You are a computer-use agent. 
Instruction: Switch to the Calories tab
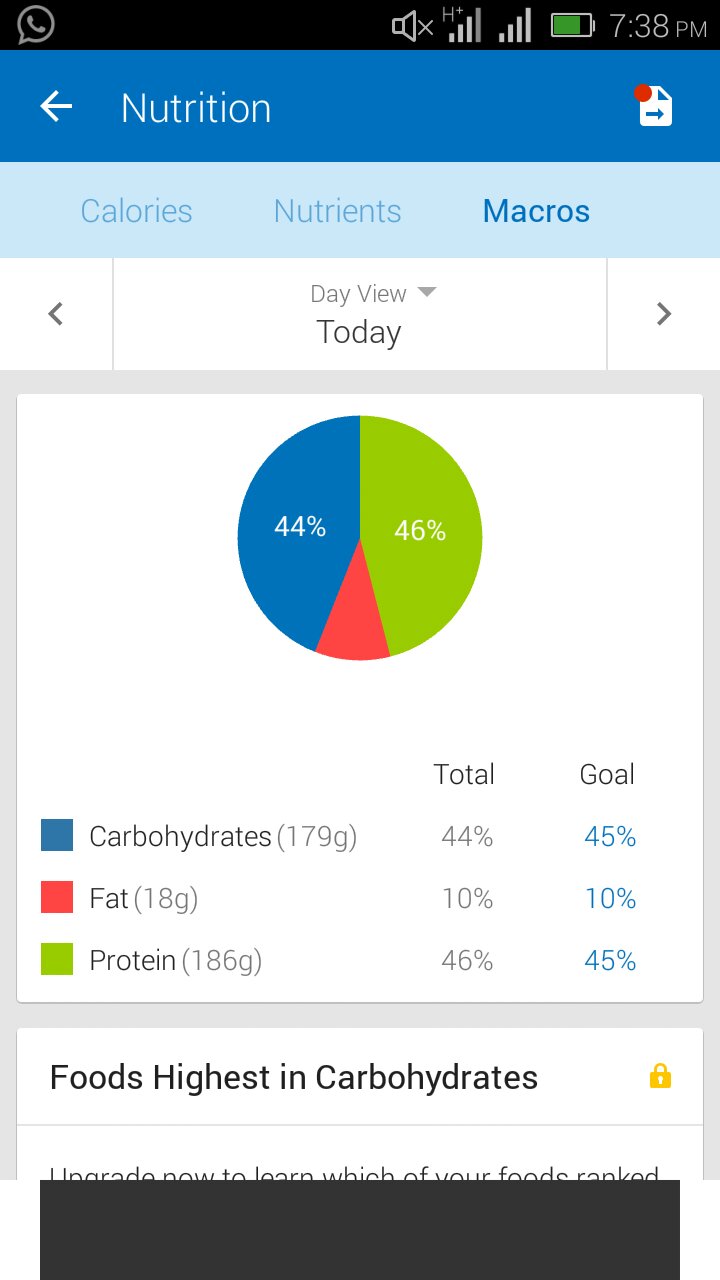tap(136, 211)
